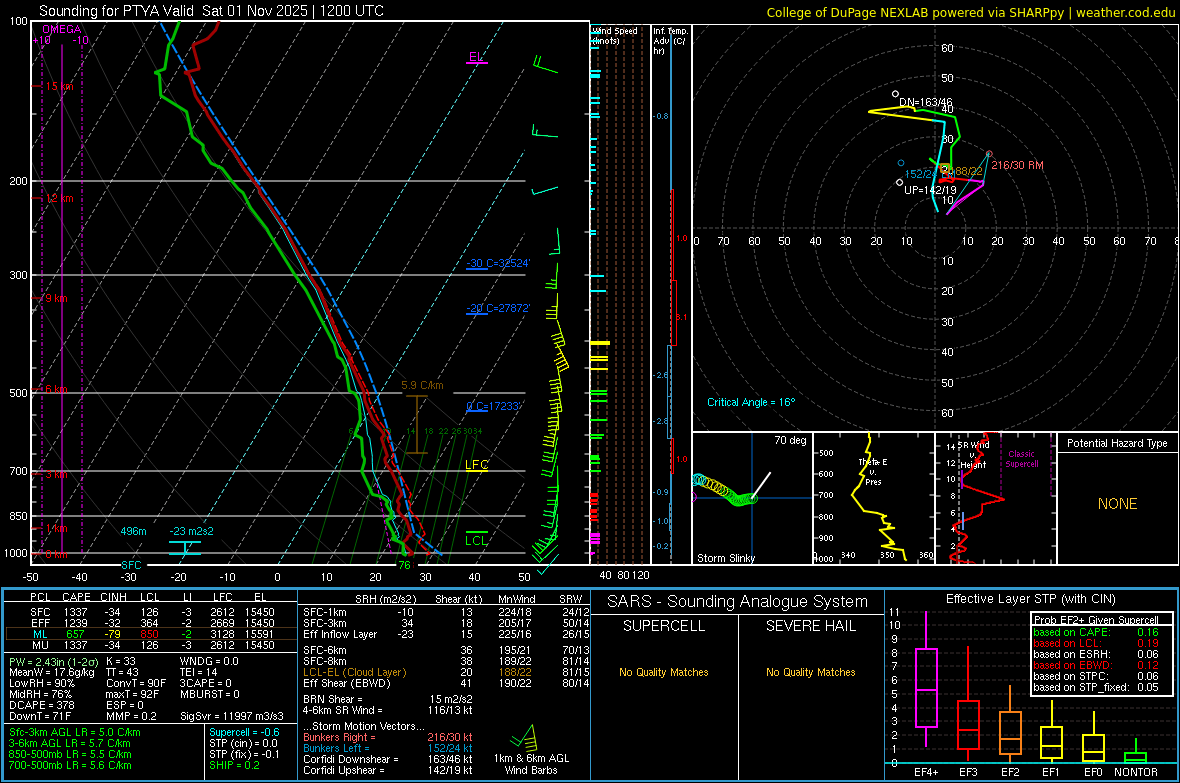Select the MU parcel row in the table
Screen dimensions: 1180x783
coord(151,645)
